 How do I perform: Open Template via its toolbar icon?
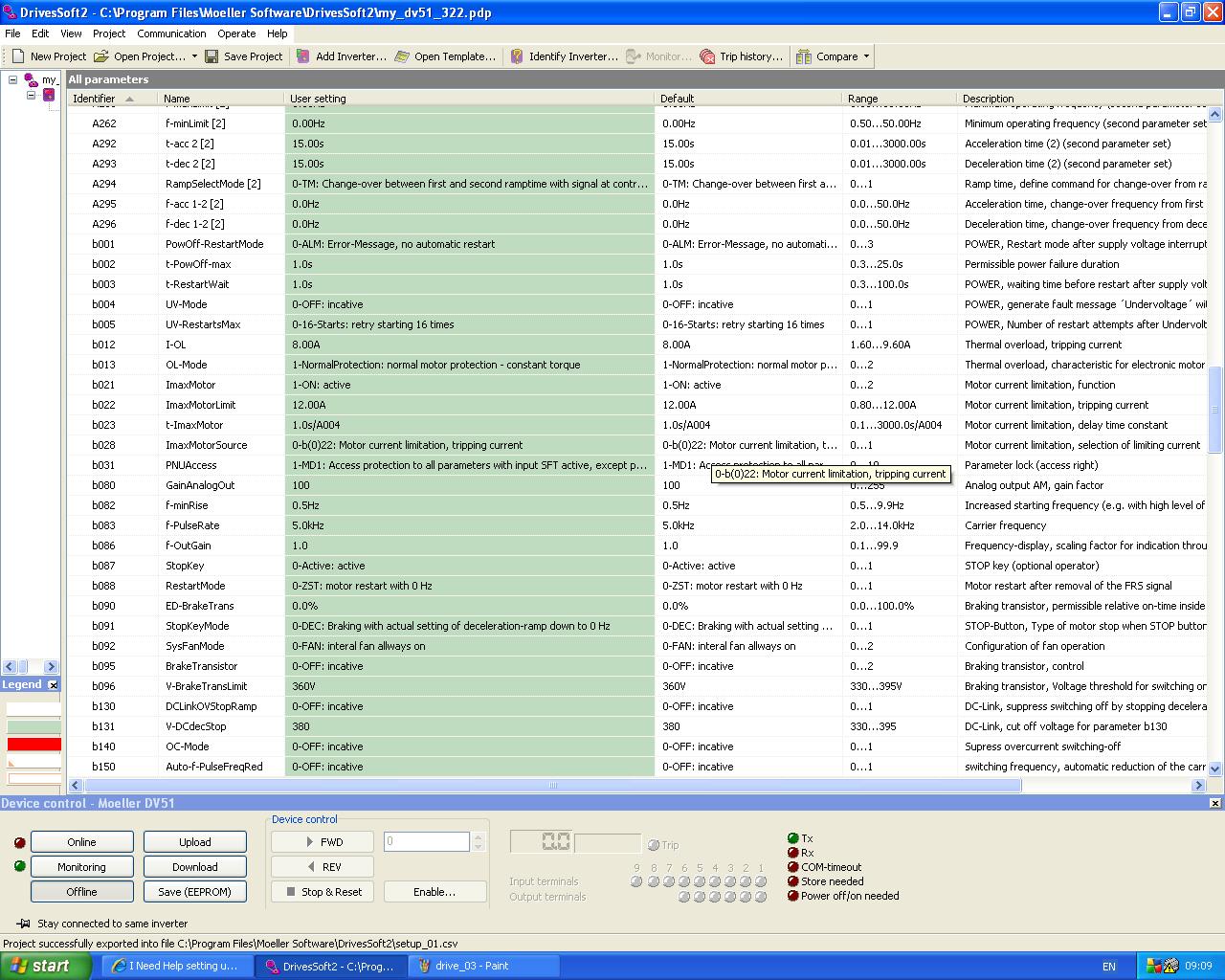(x=402, y=56)
